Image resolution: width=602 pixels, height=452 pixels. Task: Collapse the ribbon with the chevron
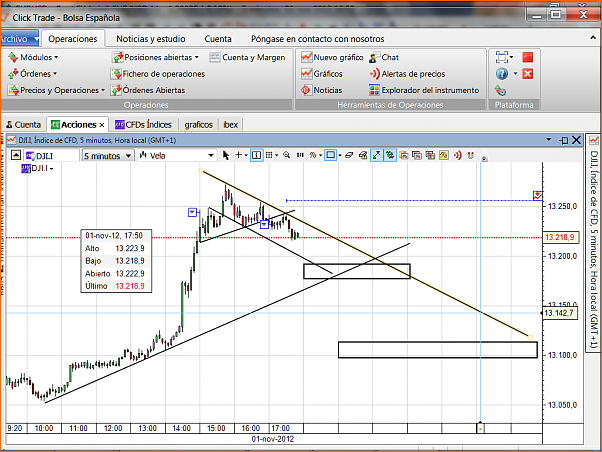tap(593, 38)
